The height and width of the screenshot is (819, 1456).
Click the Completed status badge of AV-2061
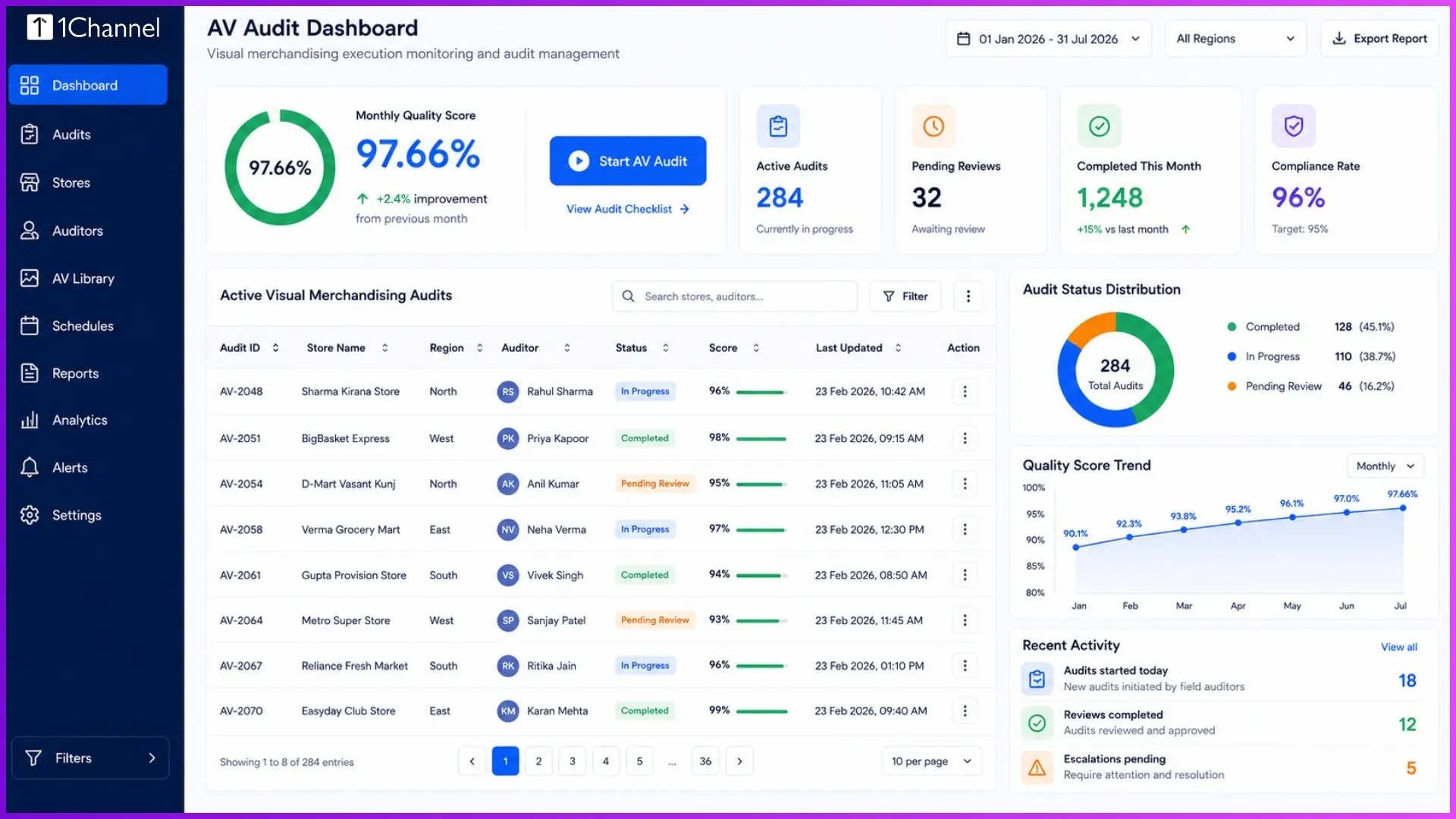pos(645,575)
